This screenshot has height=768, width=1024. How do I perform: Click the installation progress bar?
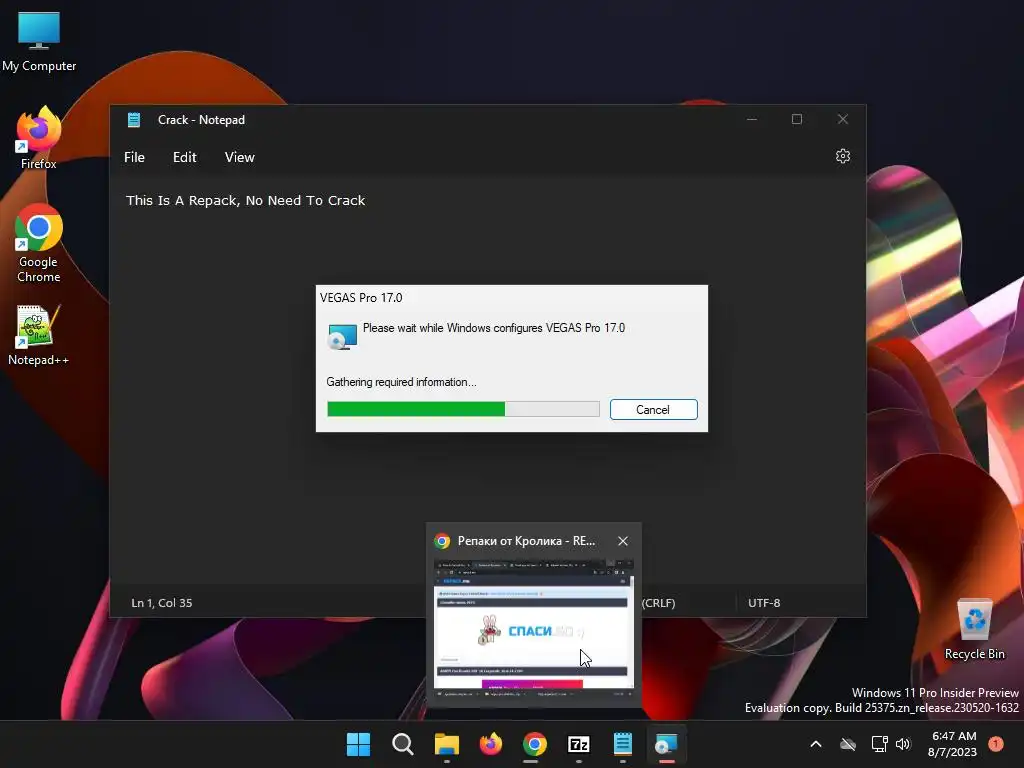pyautogui.click(x=463, y=409)
